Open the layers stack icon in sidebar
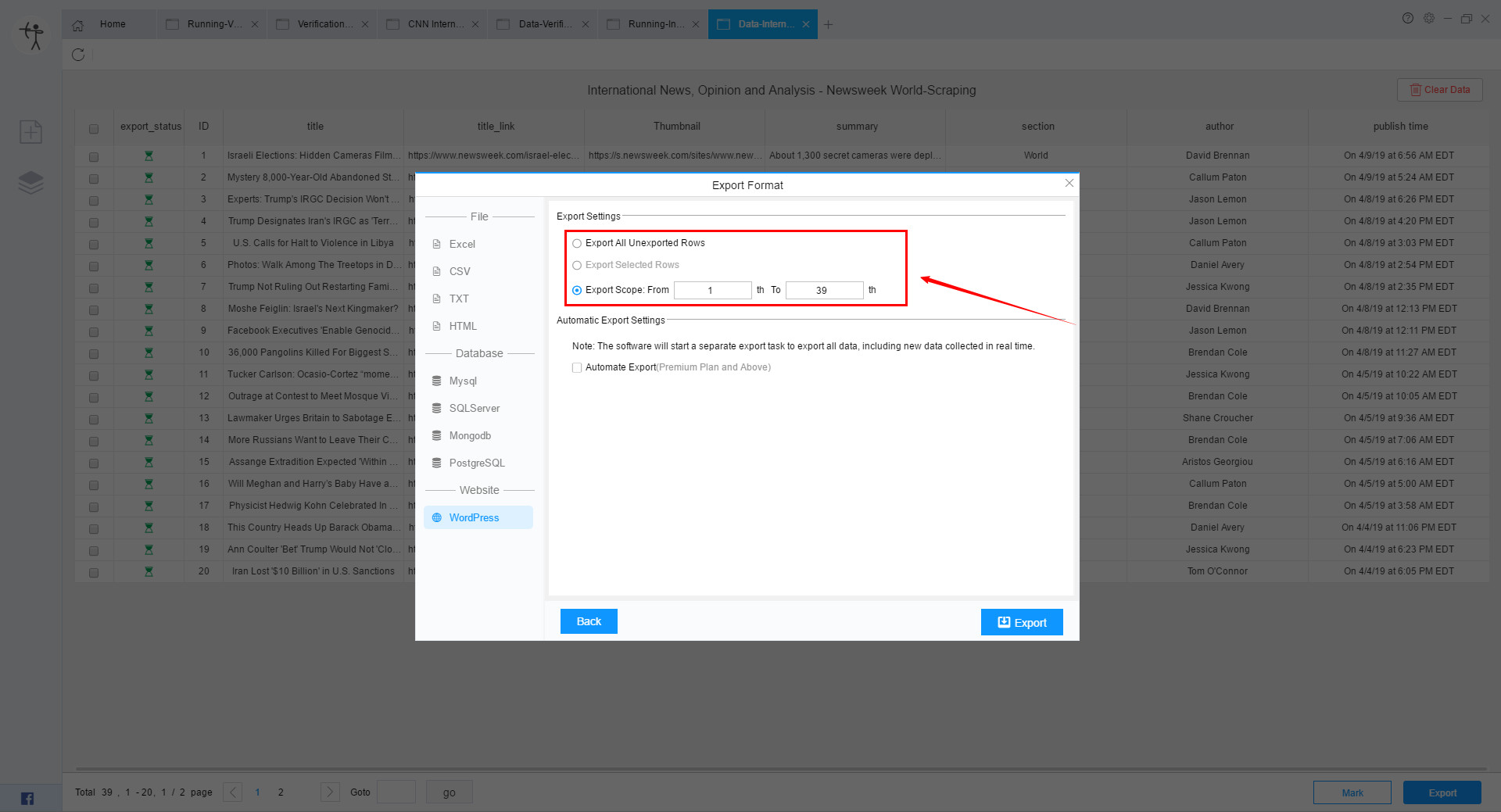Viewport: 1501px width, 812px height. click(31, 183)
